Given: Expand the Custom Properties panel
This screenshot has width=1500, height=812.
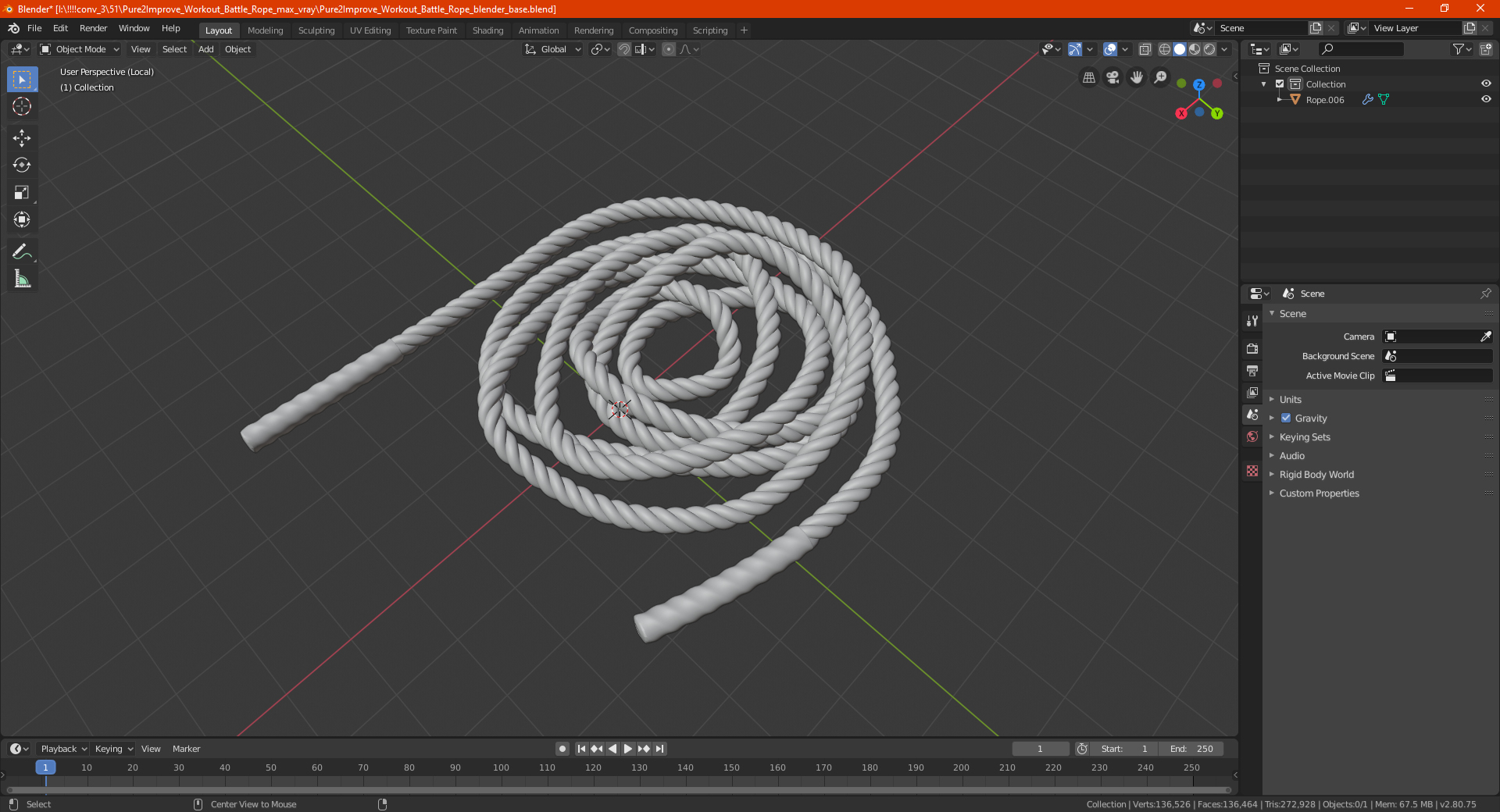Looking at the screenshot, I should [x=1319, y=493].
